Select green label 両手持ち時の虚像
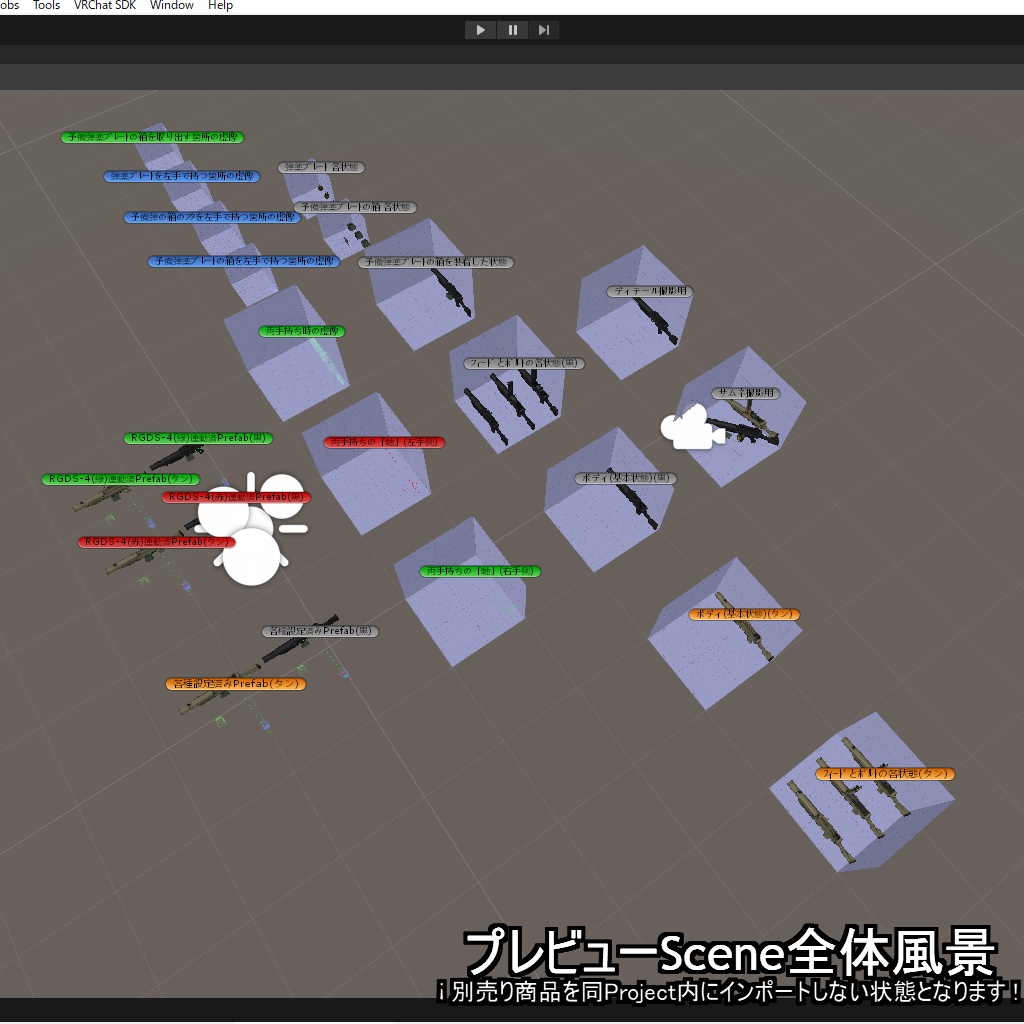 (302, 331)
